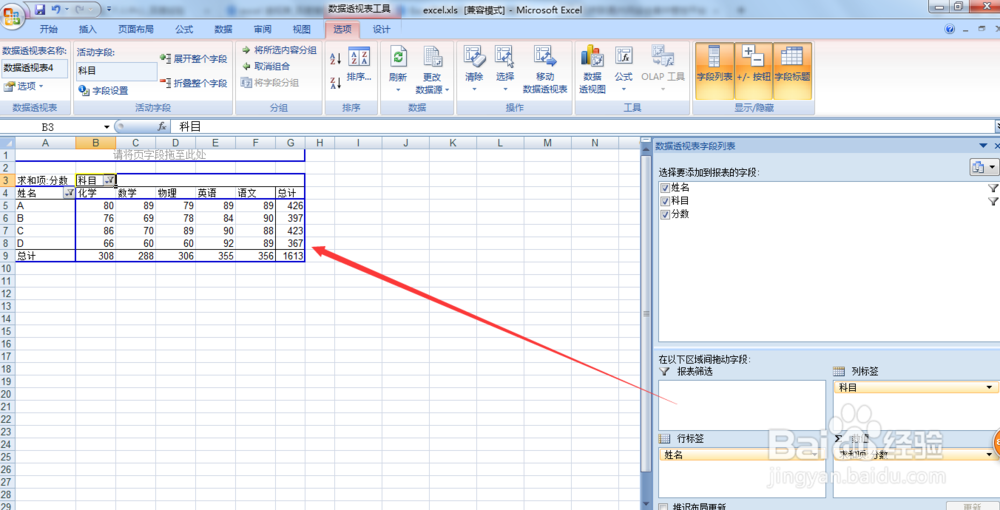Group selection using 将所选内容分组

(279, 50)
